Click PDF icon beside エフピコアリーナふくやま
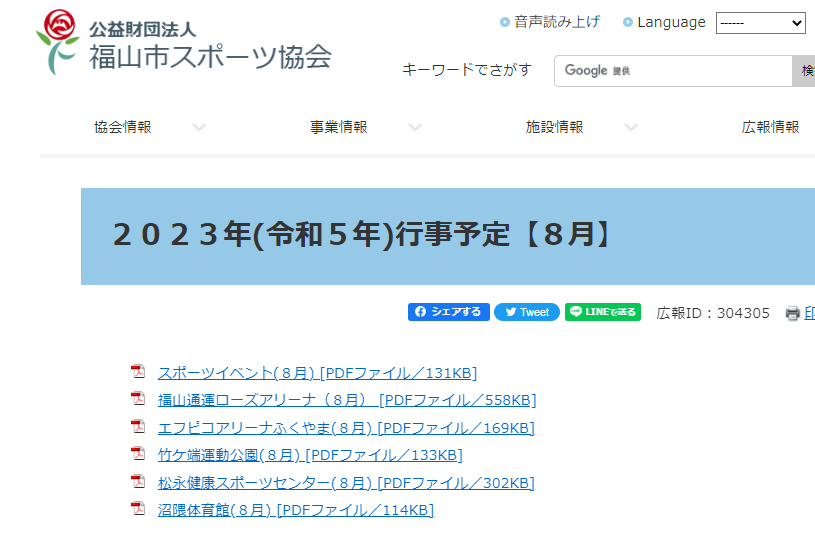Screen dimensions: 815x560 [138, 427]
